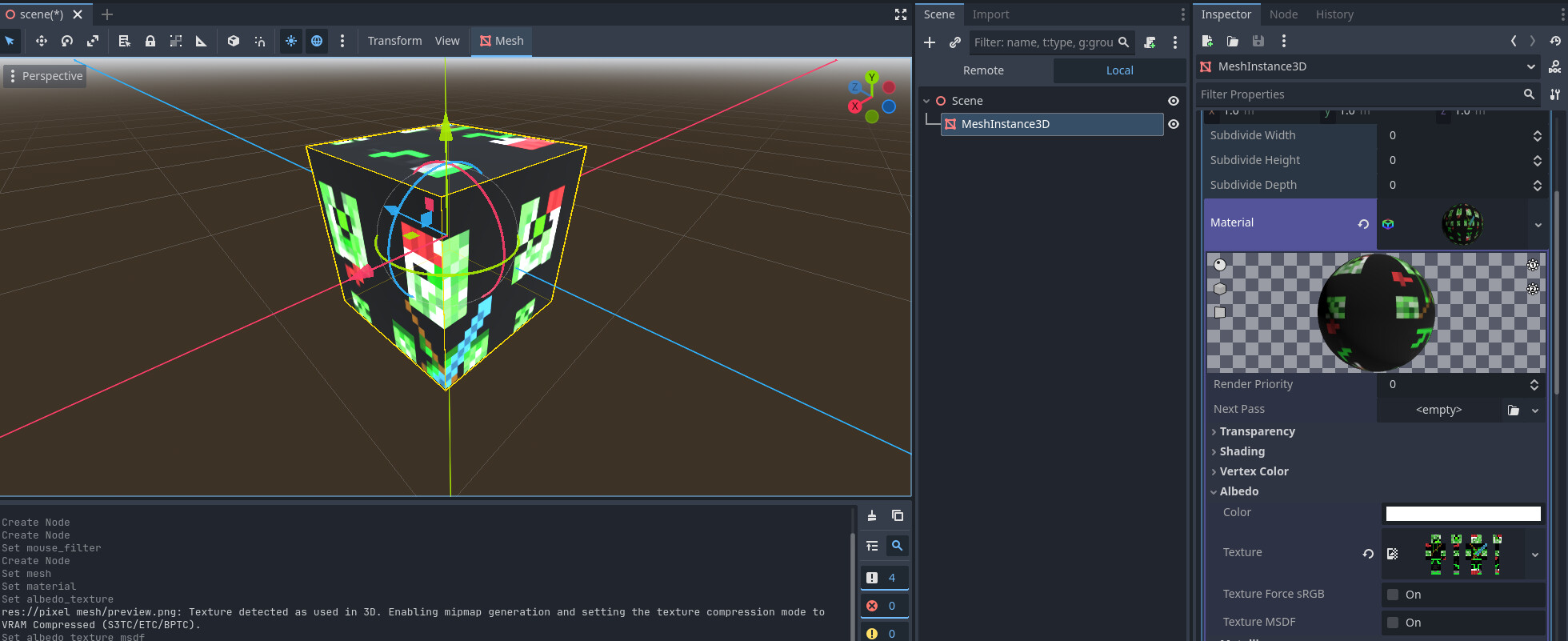Select the Move mode tool in viewport toolbar

coord(42,41)
